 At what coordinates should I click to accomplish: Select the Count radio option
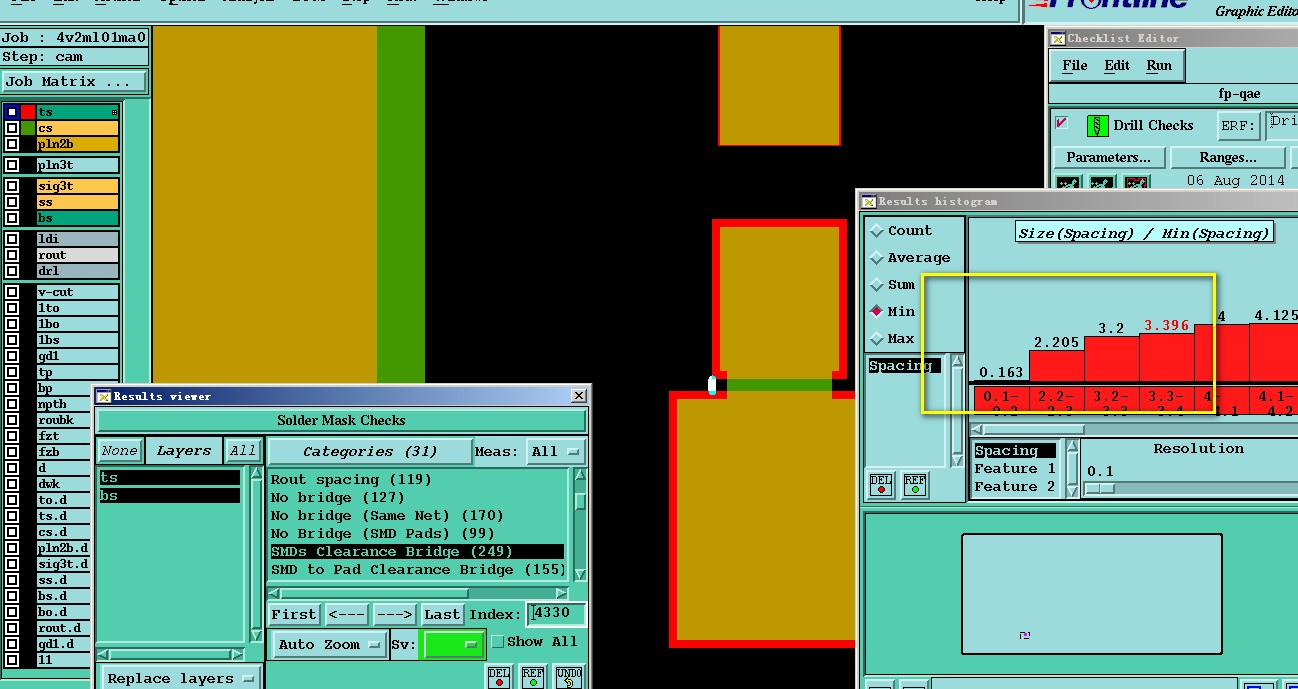[x=878, y=231]
